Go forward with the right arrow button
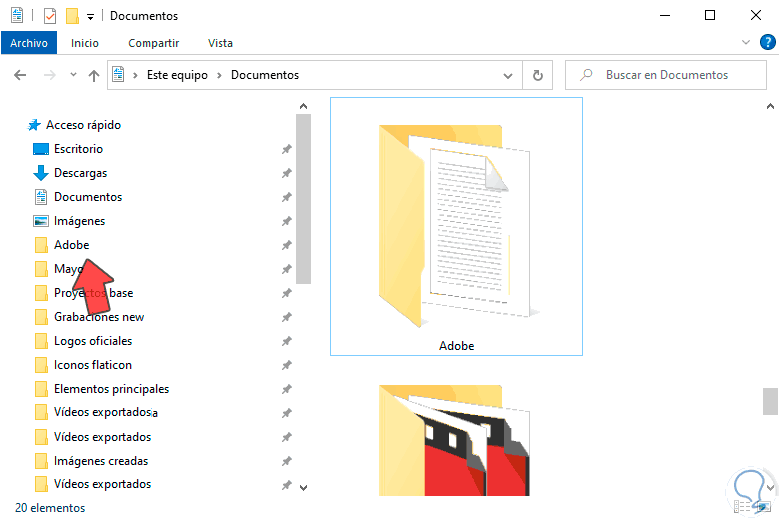Viewport: 780px width, 520px height. click(x=49, y=75)
